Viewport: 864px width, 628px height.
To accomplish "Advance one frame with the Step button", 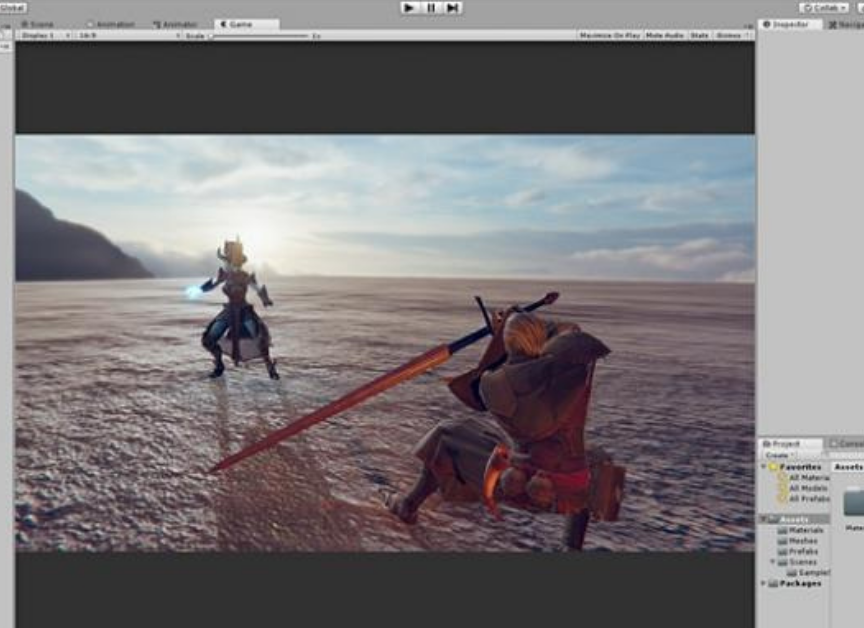I will (452, 8).
